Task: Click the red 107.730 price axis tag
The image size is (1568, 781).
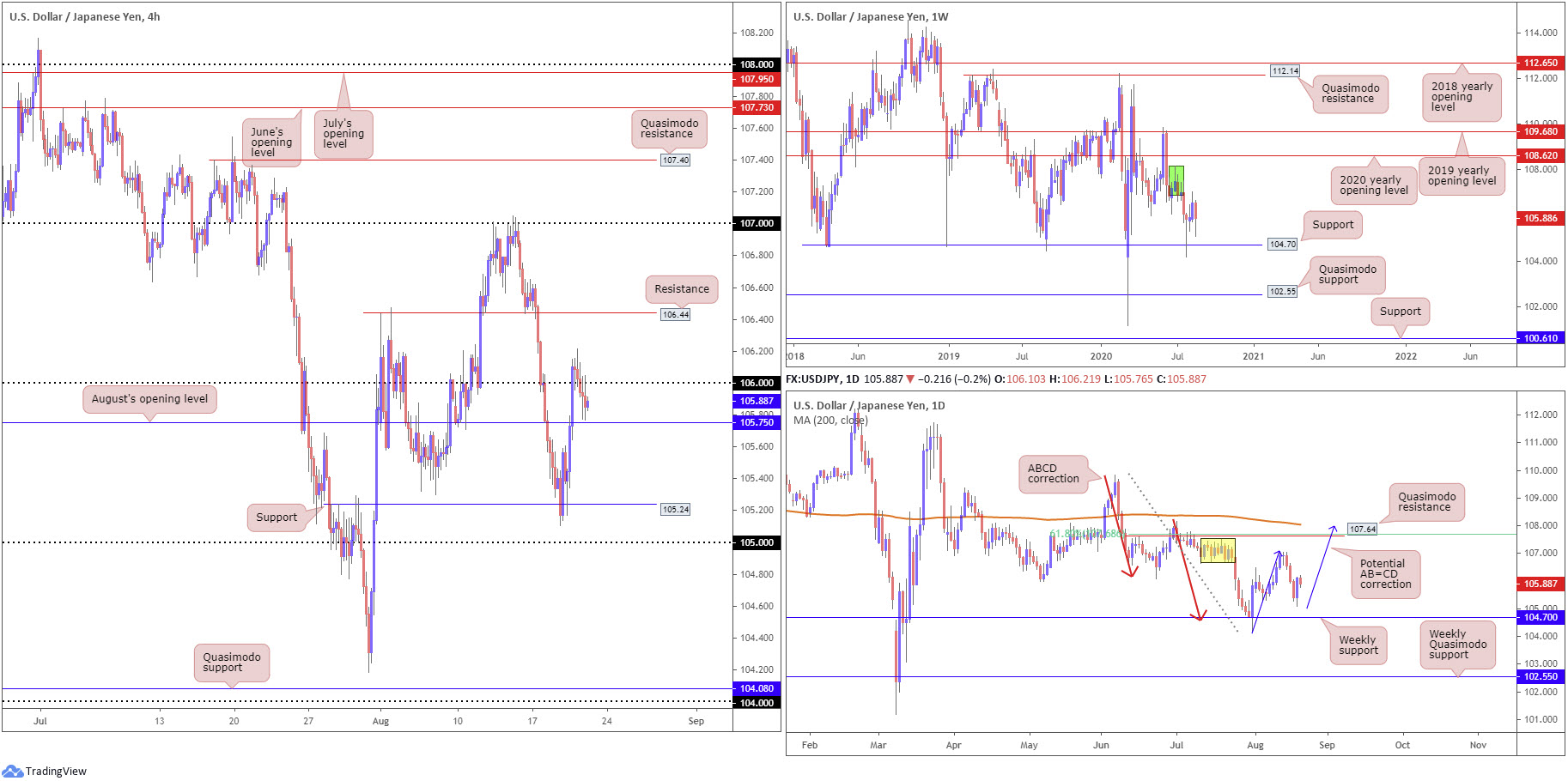Action: click(756, 107)
